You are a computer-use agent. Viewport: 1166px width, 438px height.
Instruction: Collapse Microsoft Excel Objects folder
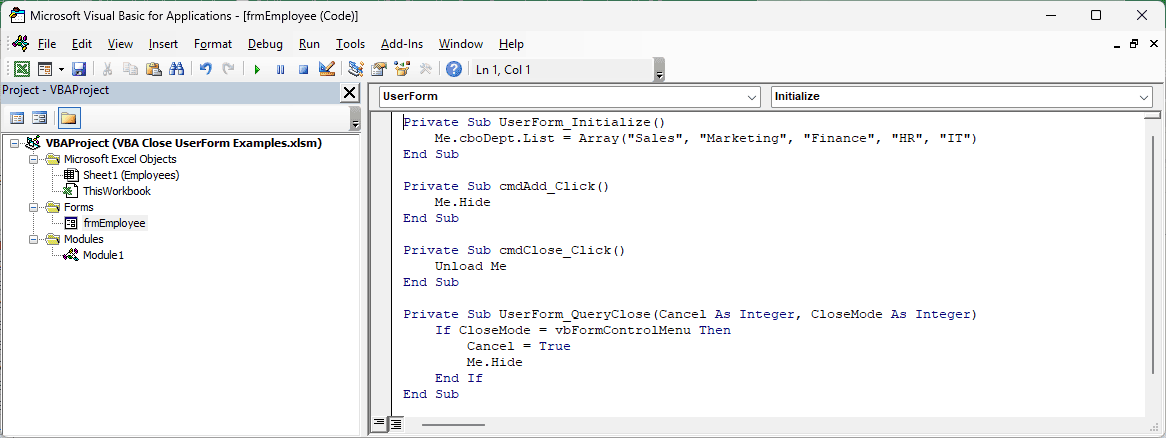tap(33, 159)
